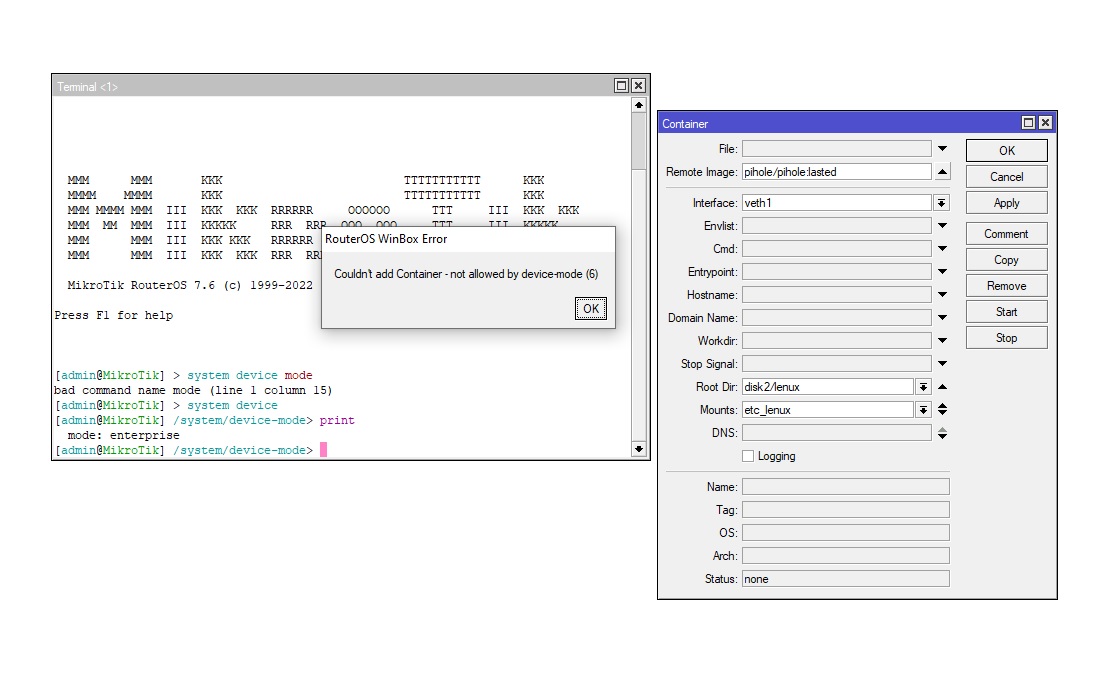The width and height of the screenshot is (1095, 689).
Task: Expand the Cmd field arrow
Action: 942,249
